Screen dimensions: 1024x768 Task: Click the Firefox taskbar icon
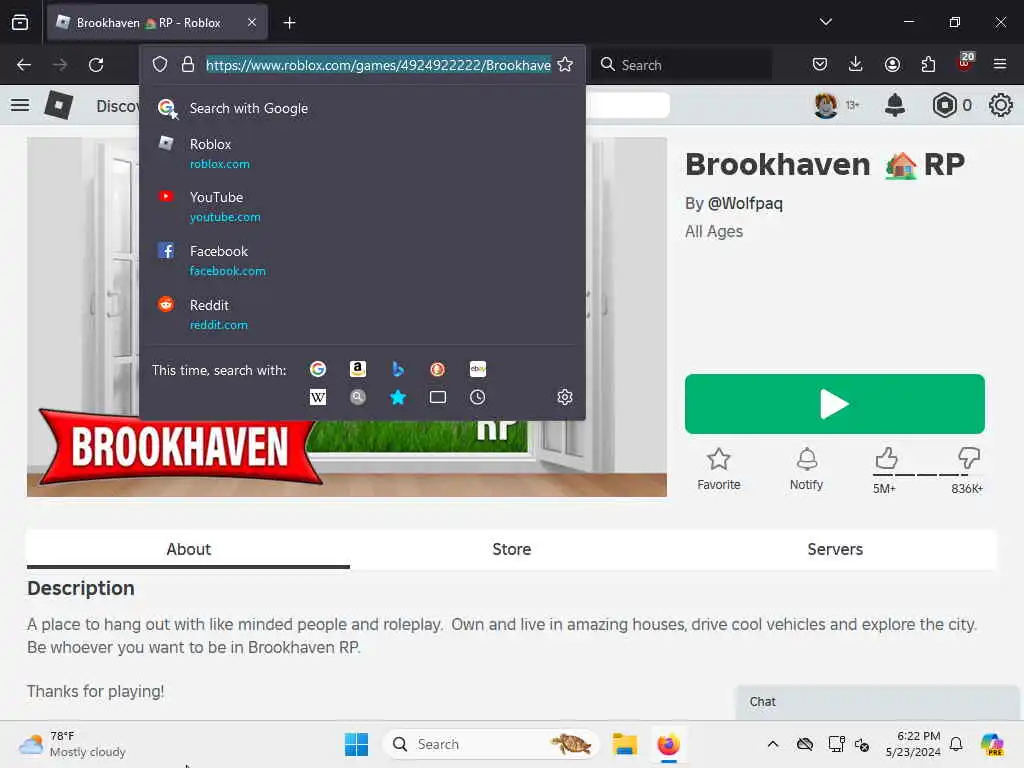(x=668, y=744)
